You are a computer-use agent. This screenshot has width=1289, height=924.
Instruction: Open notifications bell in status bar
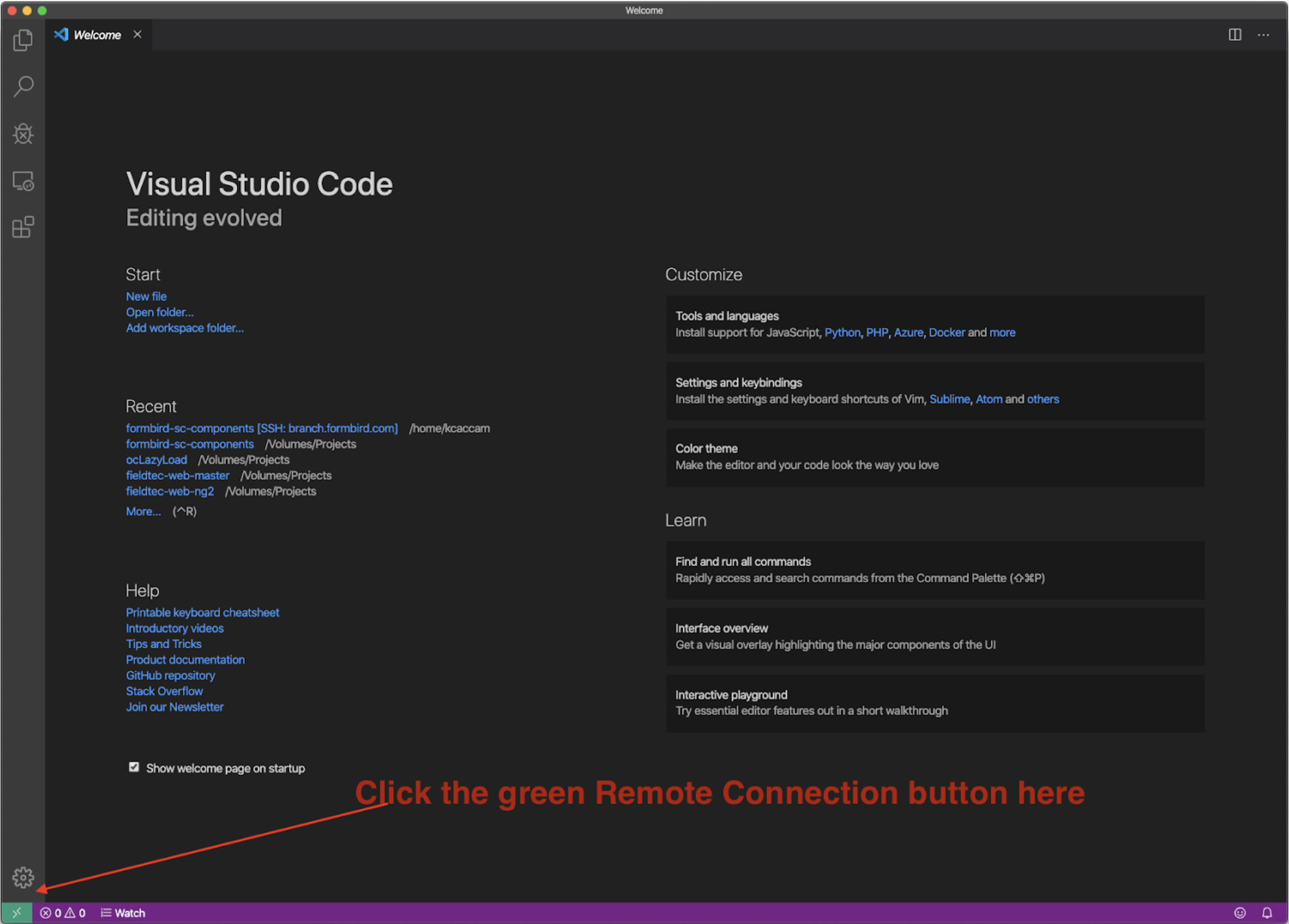(x=1267, y=913)
